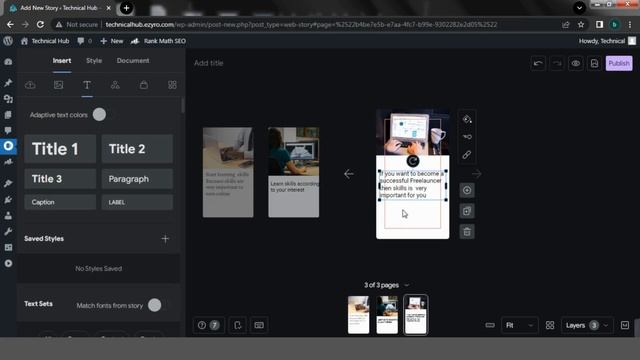Open the Shopping tab icon
This screenshot has width=640, height=360.
(x=144, y=85)
